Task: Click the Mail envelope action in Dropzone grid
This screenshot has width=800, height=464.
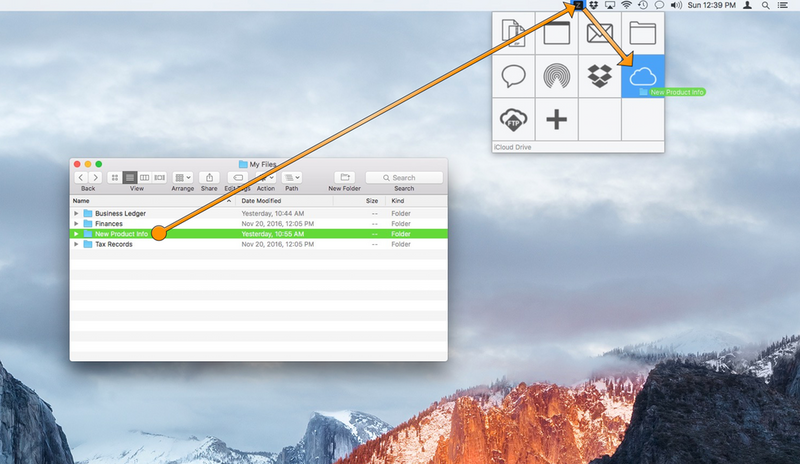Action: click(x=599, y=33)
